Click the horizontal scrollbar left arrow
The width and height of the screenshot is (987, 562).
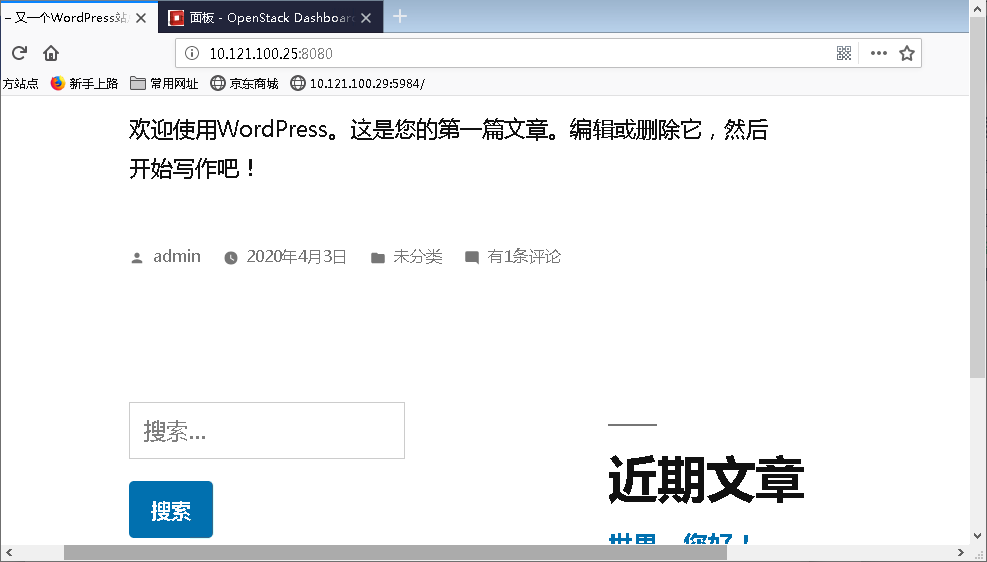point(8,553)
